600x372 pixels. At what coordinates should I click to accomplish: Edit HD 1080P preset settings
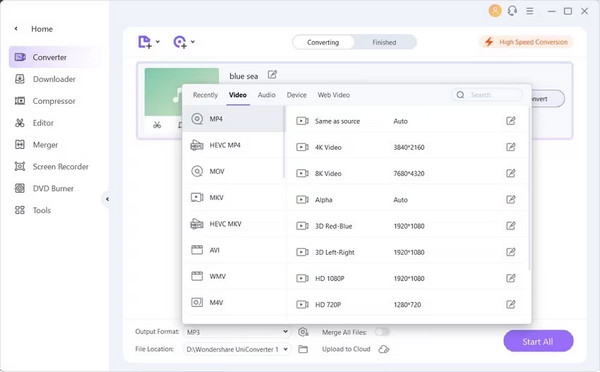pyautogui.click(x=511, y=278)
